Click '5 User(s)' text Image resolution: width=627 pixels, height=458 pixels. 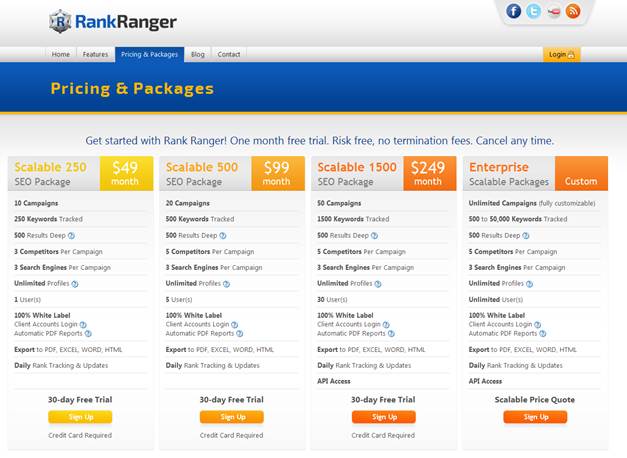pyautogui.click(x=179, y=300)
